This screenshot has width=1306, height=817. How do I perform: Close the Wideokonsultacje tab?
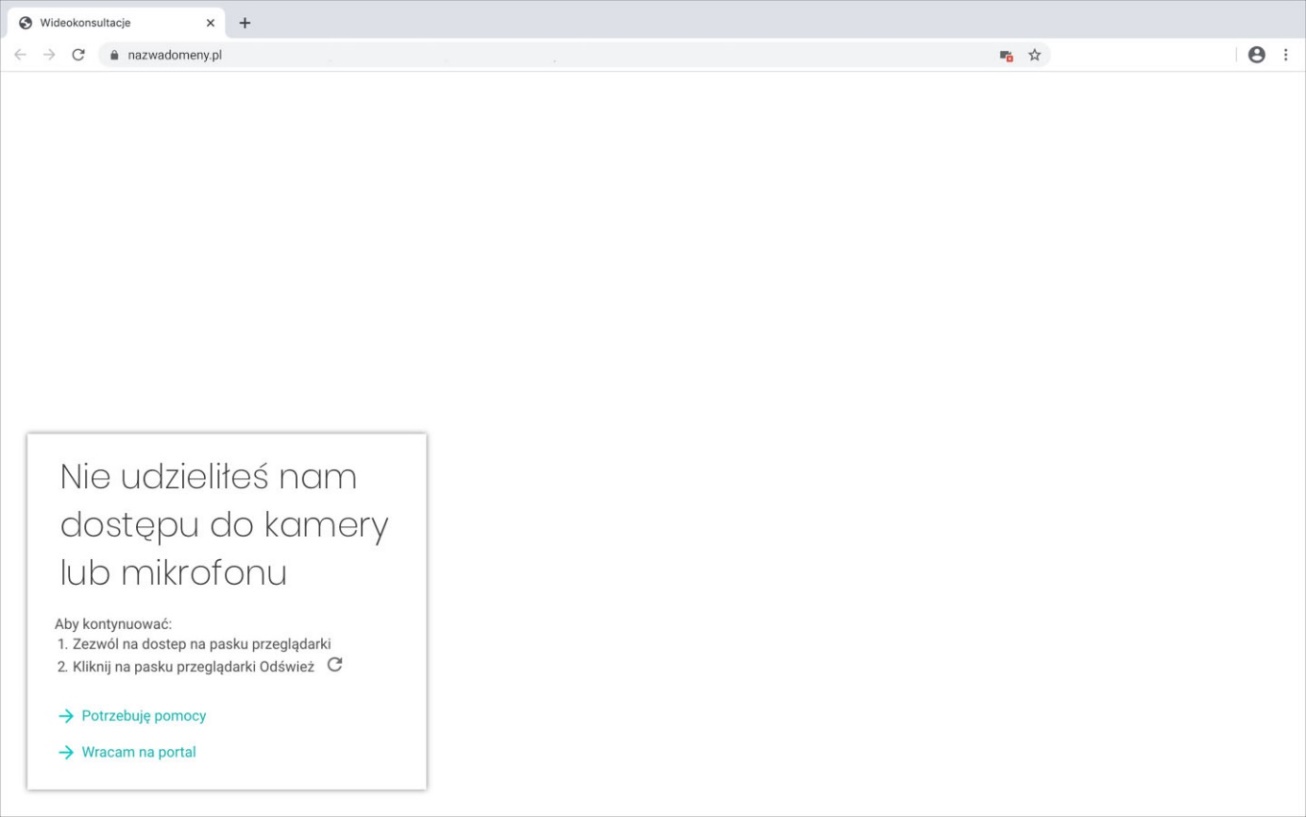tap(209, 20)
